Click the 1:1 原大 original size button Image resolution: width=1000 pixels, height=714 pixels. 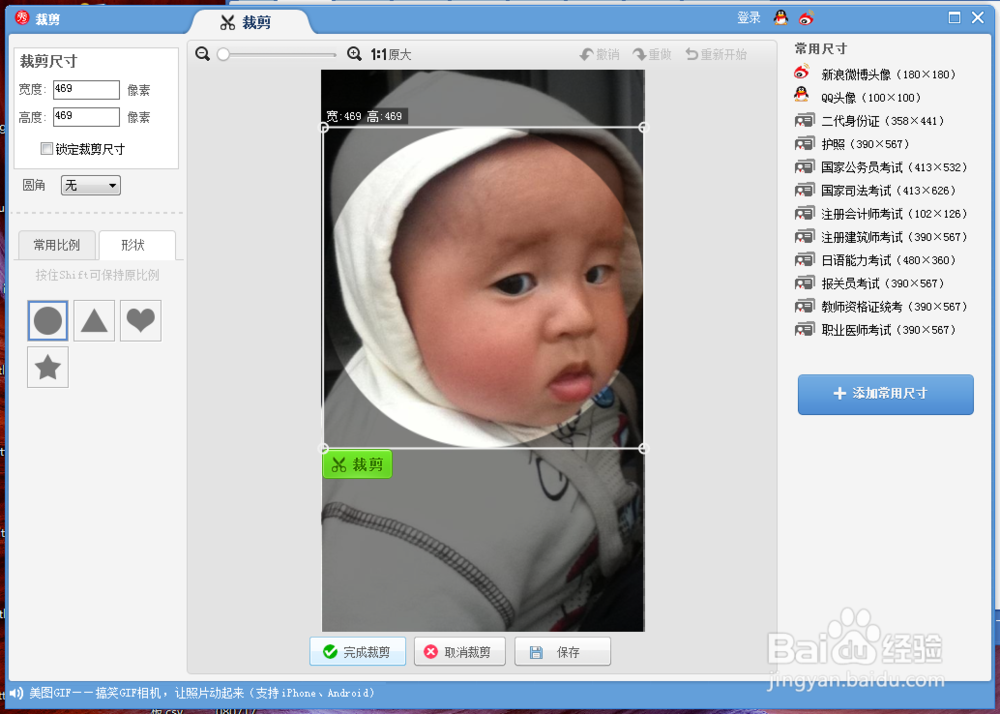391,55
